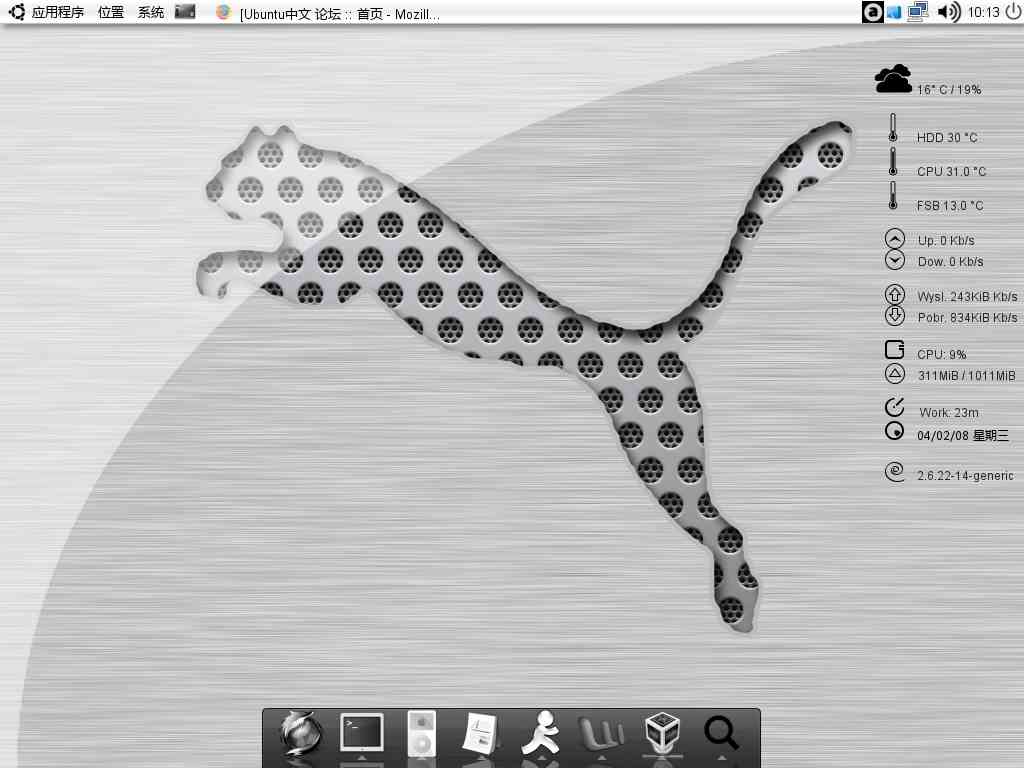Click the '04/02/08 星期三' date text
Viewport: 1024px width, 768px height.
(963, 436)
